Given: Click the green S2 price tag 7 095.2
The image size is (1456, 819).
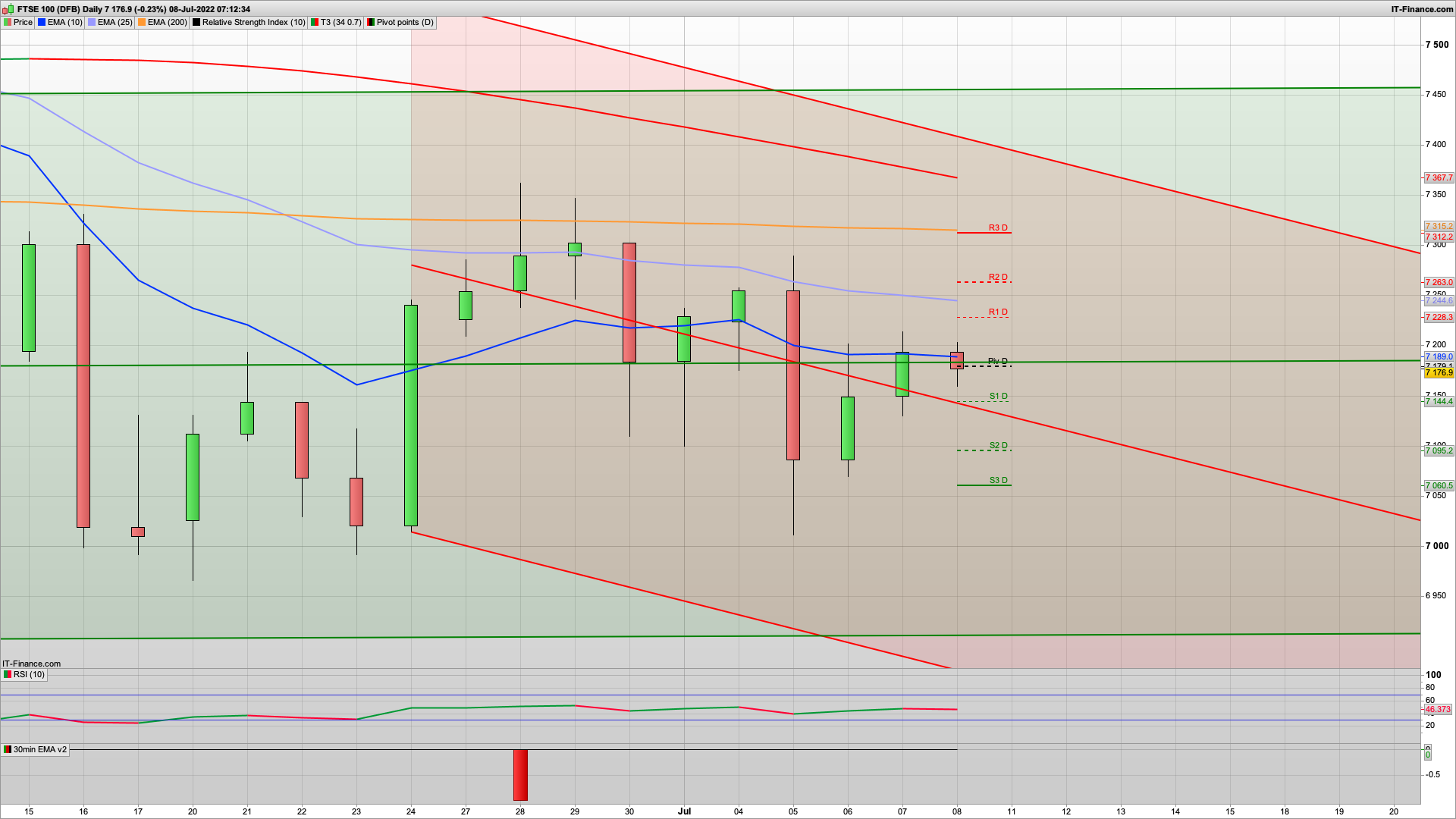Looking at the screenshot, I should pyautogui.click(x=1439, y=450).
